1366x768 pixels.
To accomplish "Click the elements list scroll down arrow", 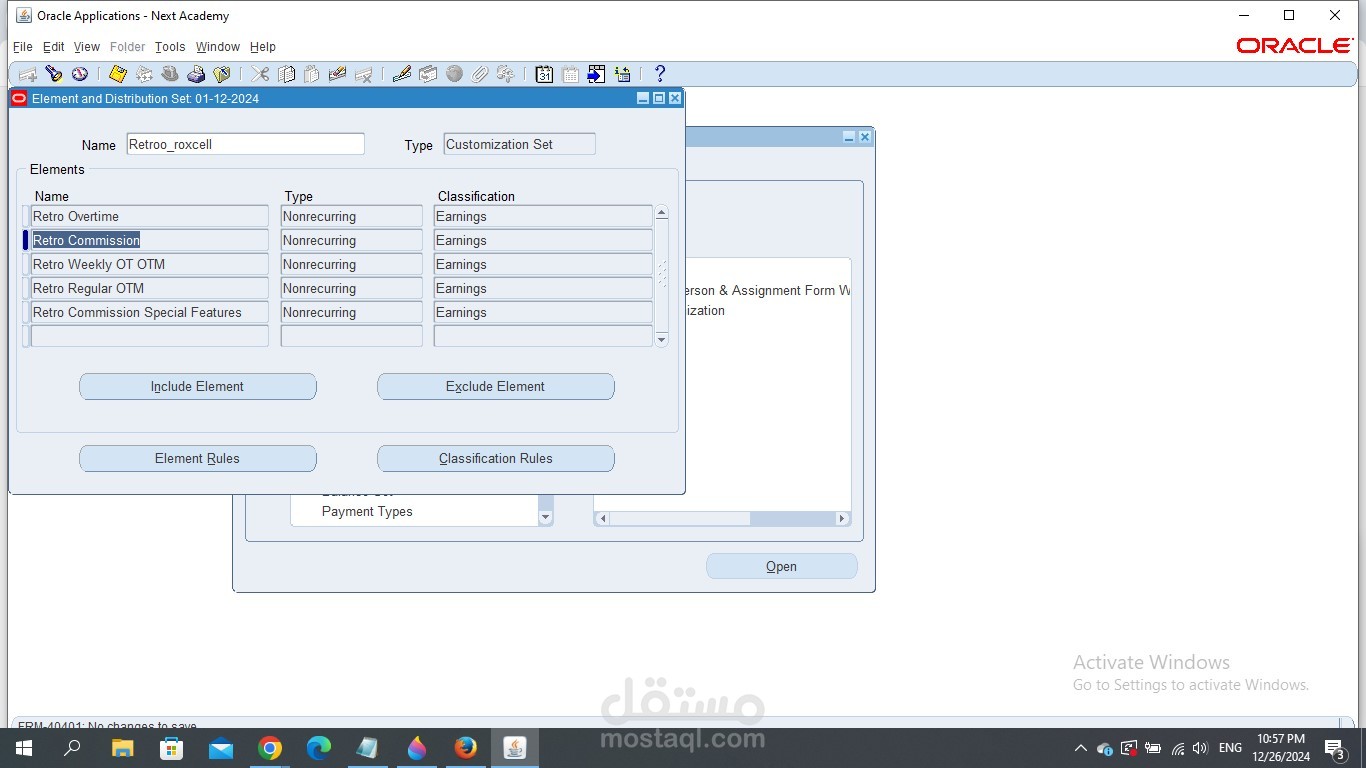I will pos(661,340).
